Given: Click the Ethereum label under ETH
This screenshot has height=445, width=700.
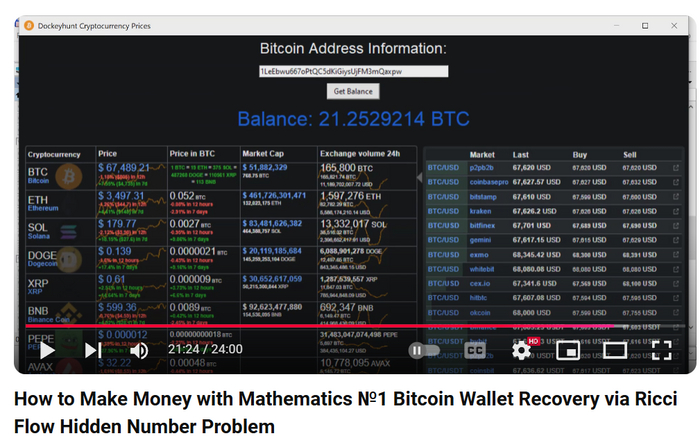Looking at the screenshot, I should click(43, 208).
